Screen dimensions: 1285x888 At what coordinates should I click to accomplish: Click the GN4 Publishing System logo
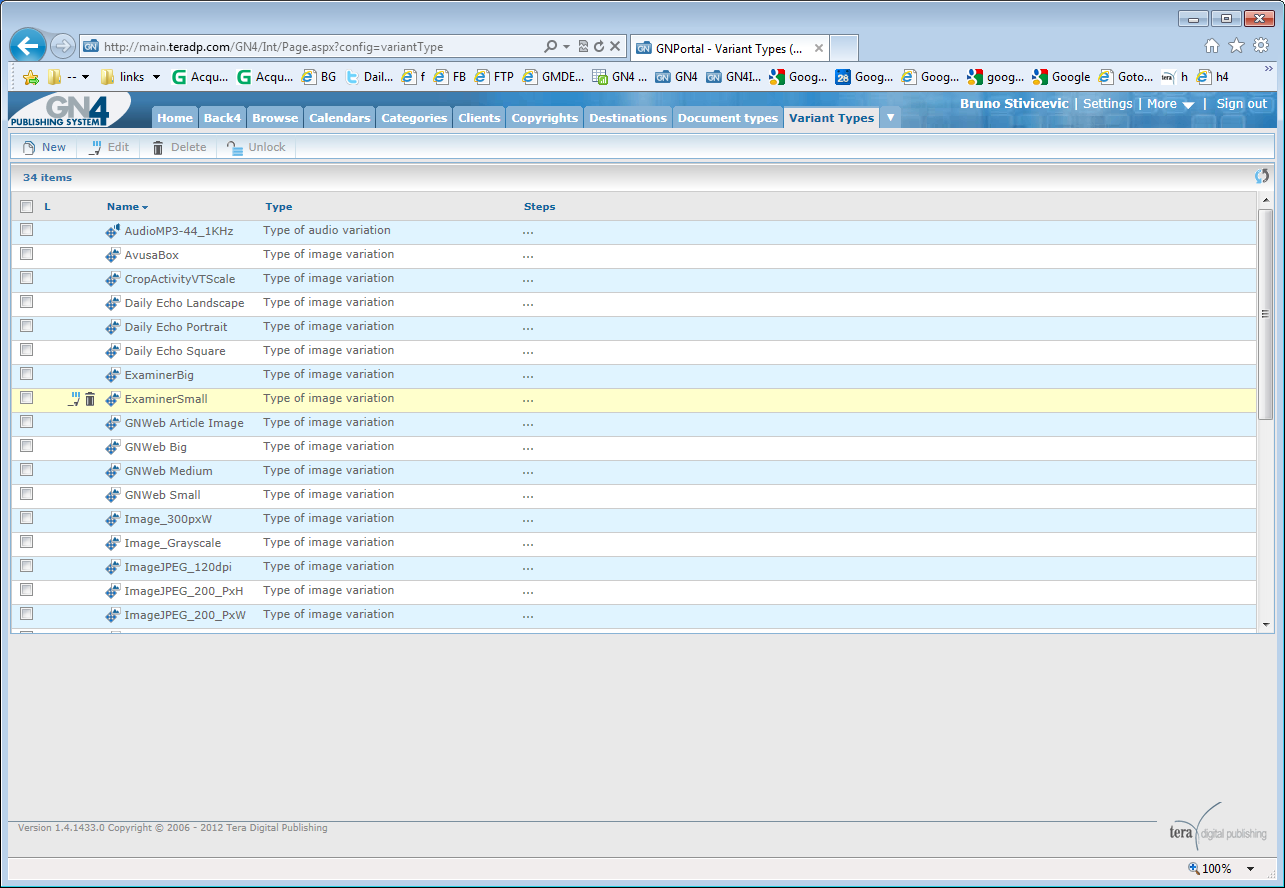tap(70, 109)
